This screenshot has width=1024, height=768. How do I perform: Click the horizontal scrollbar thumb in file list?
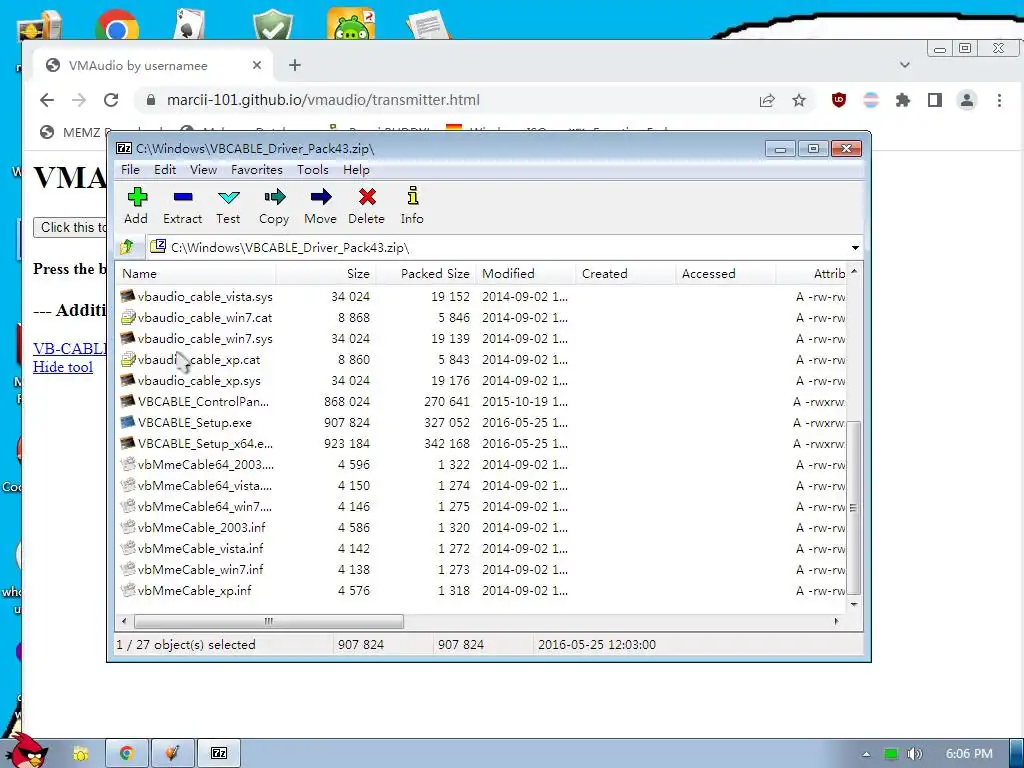tap(268, 621)
